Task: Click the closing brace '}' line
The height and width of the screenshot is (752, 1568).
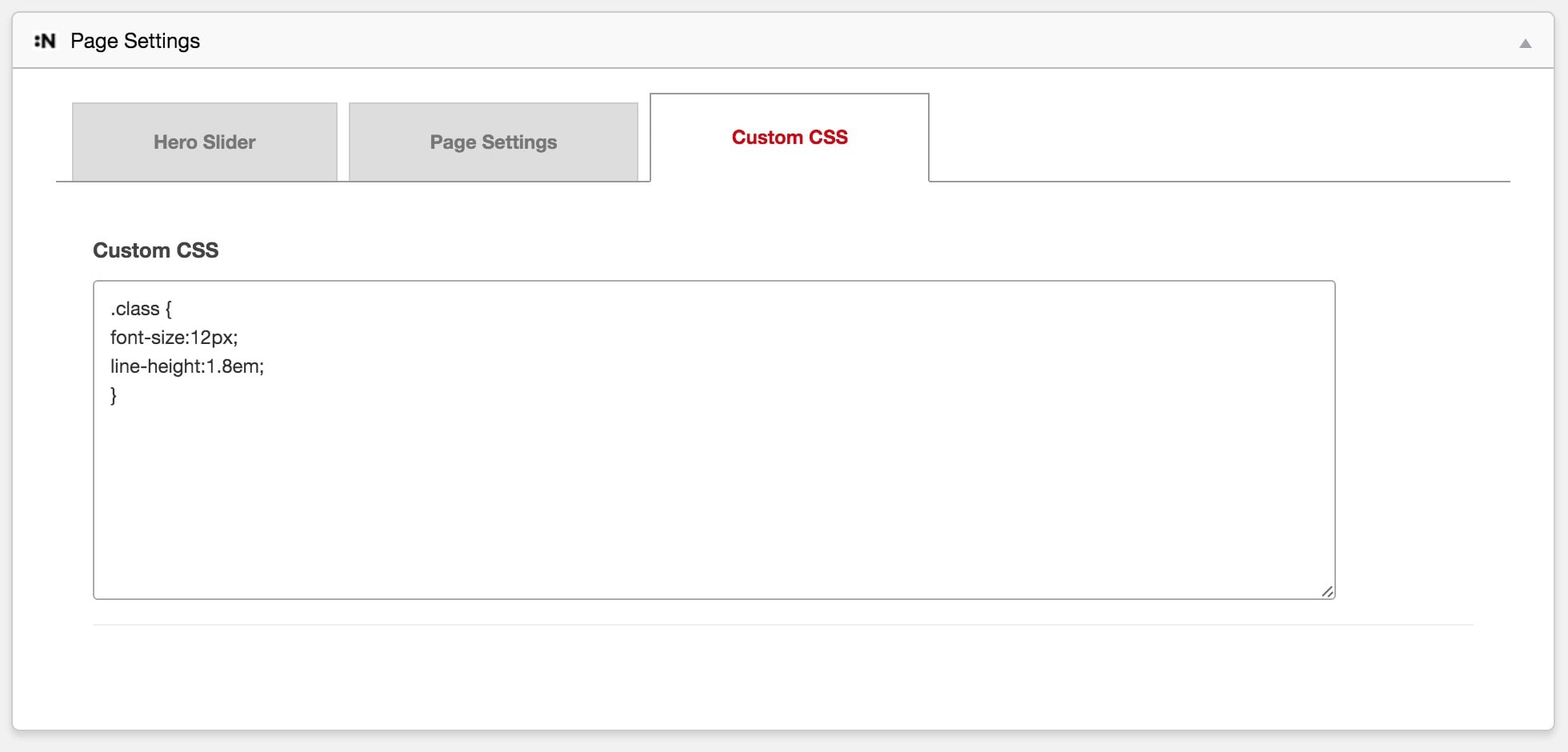Action: click(x=114, y=395)
